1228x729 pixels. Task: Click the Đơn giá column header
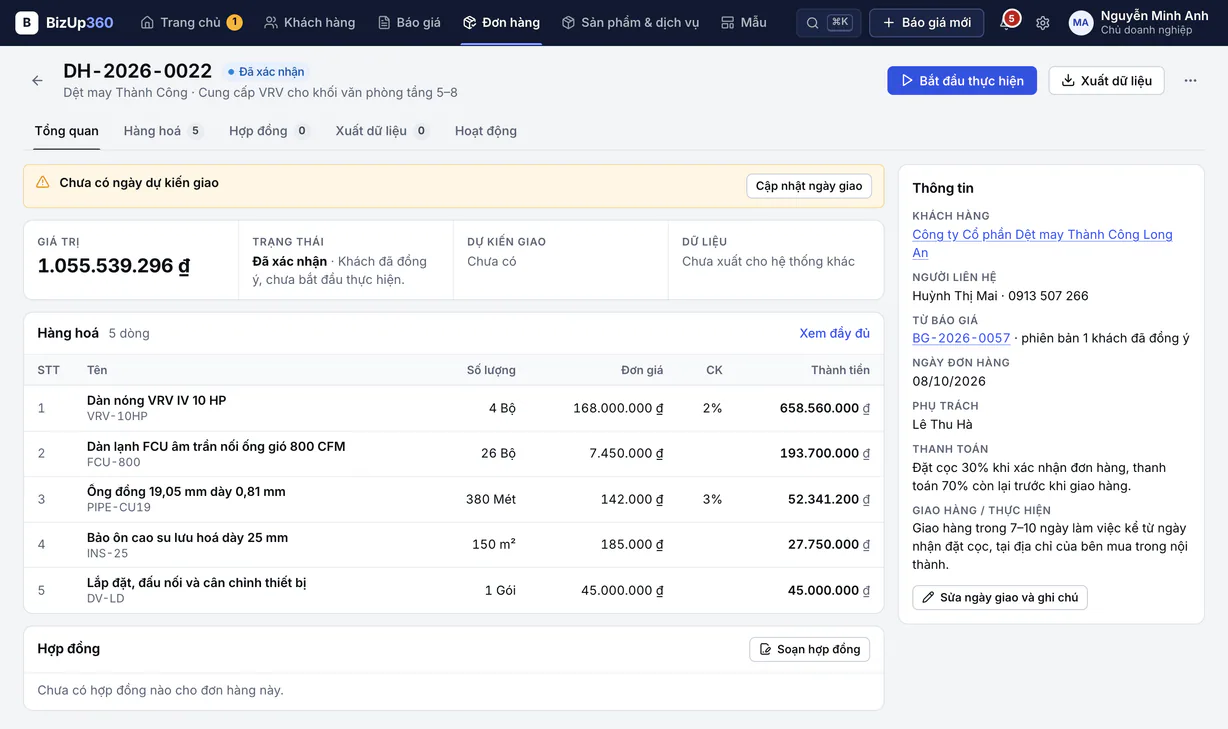click(x=642, y=370)
